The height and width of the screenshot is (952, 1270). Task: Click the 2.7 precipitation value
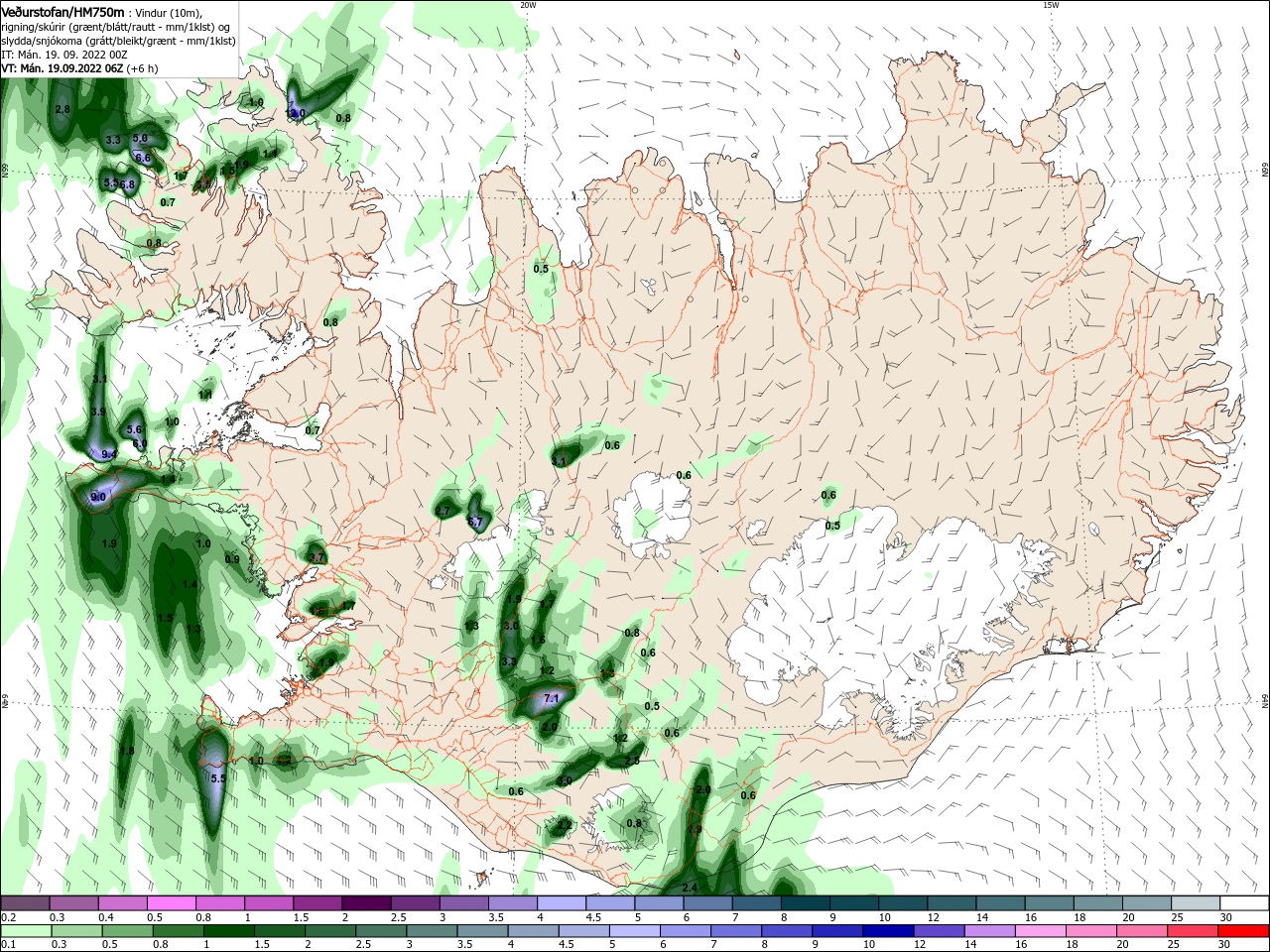tap(444, 511)
